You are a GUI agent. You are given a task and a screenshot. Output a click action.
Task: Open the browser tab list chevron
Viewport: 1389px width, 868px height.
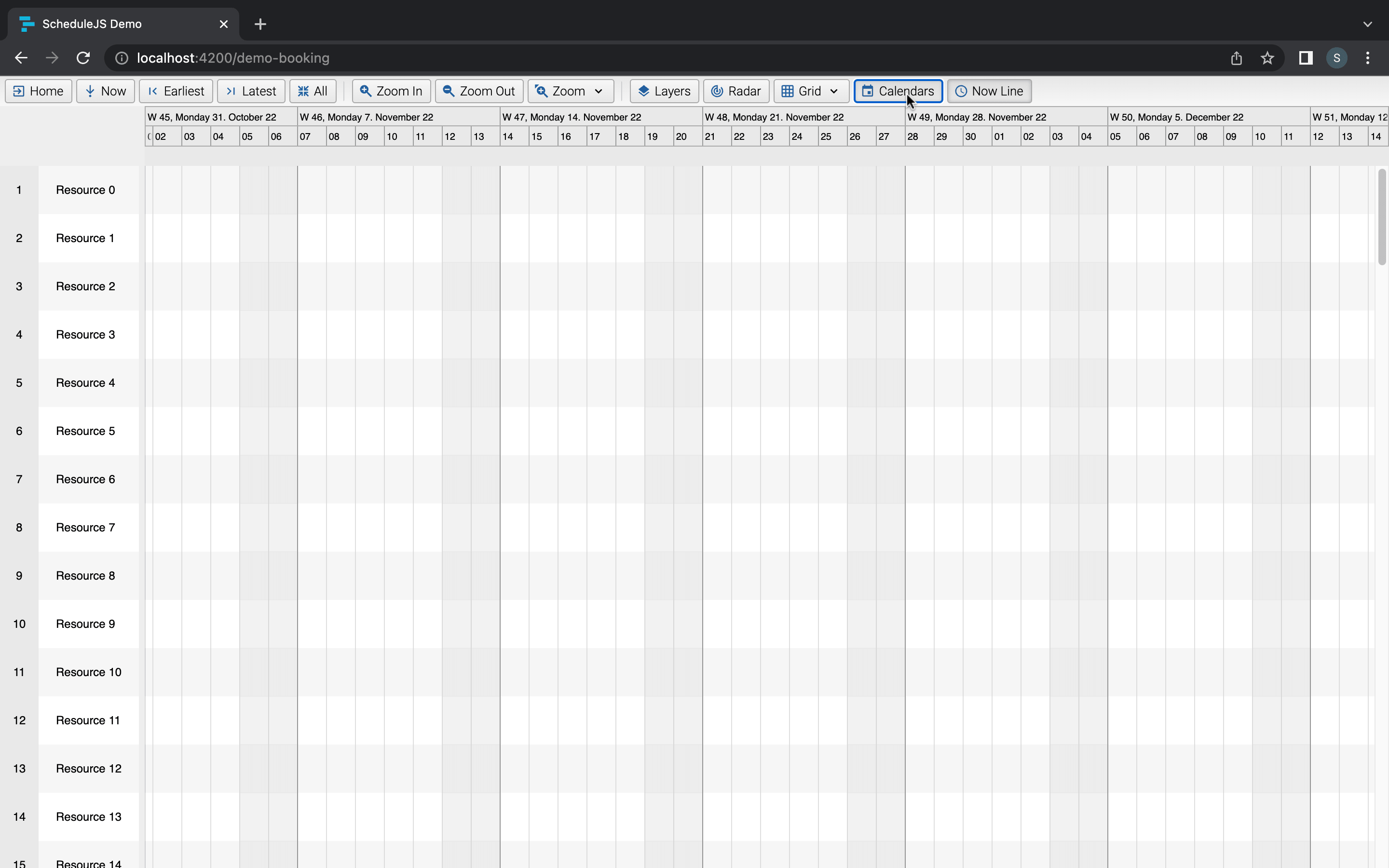1368,24
